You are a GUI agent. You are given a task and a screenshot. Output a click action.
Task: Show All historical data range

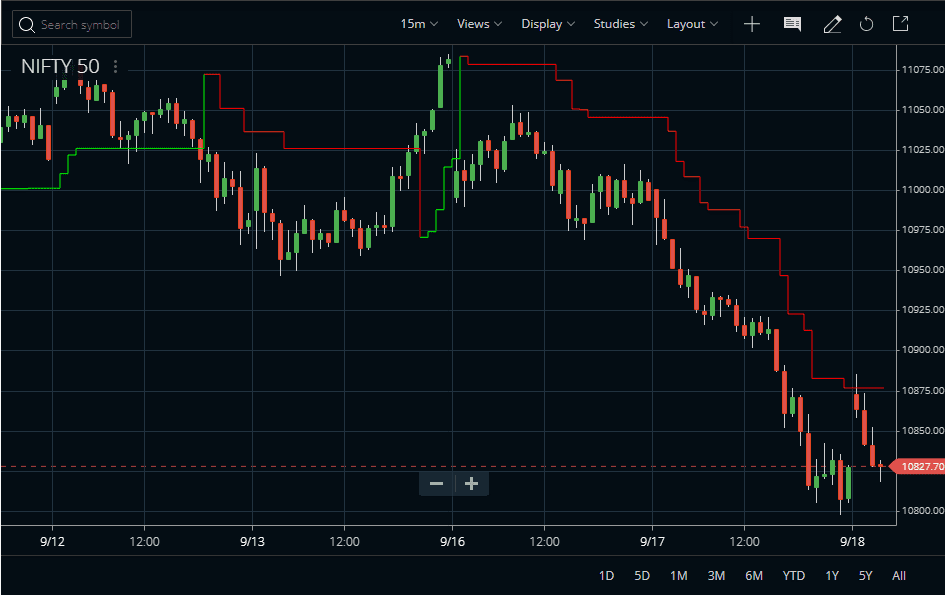[x=899, y=576]
